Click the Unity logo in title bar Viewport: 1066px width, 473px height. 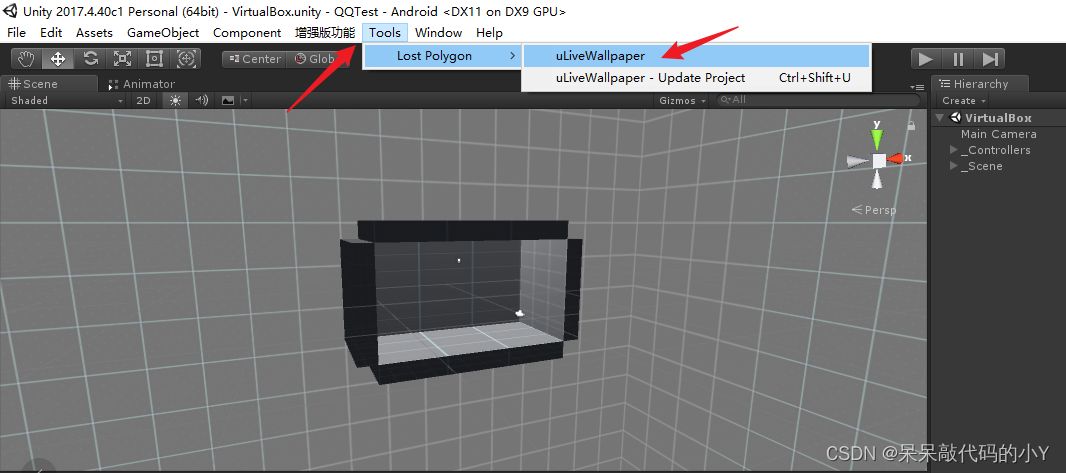[x=11, y=11]
